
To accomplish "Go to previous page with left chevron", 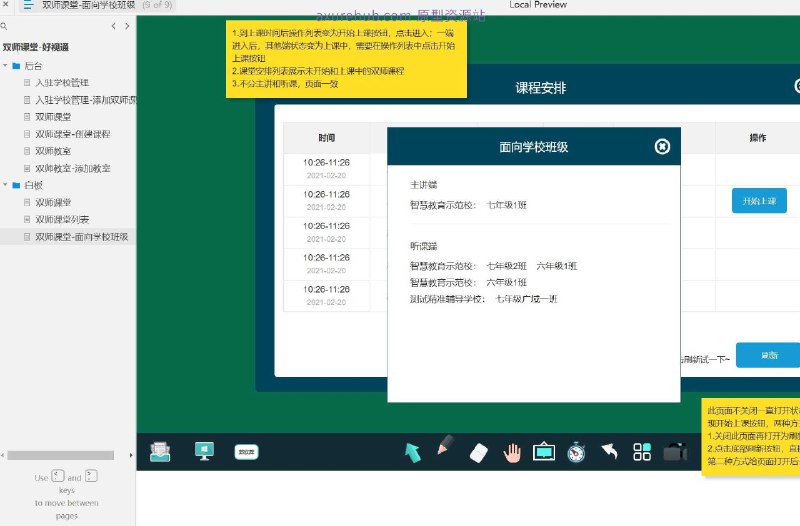I will pos(113,26).
